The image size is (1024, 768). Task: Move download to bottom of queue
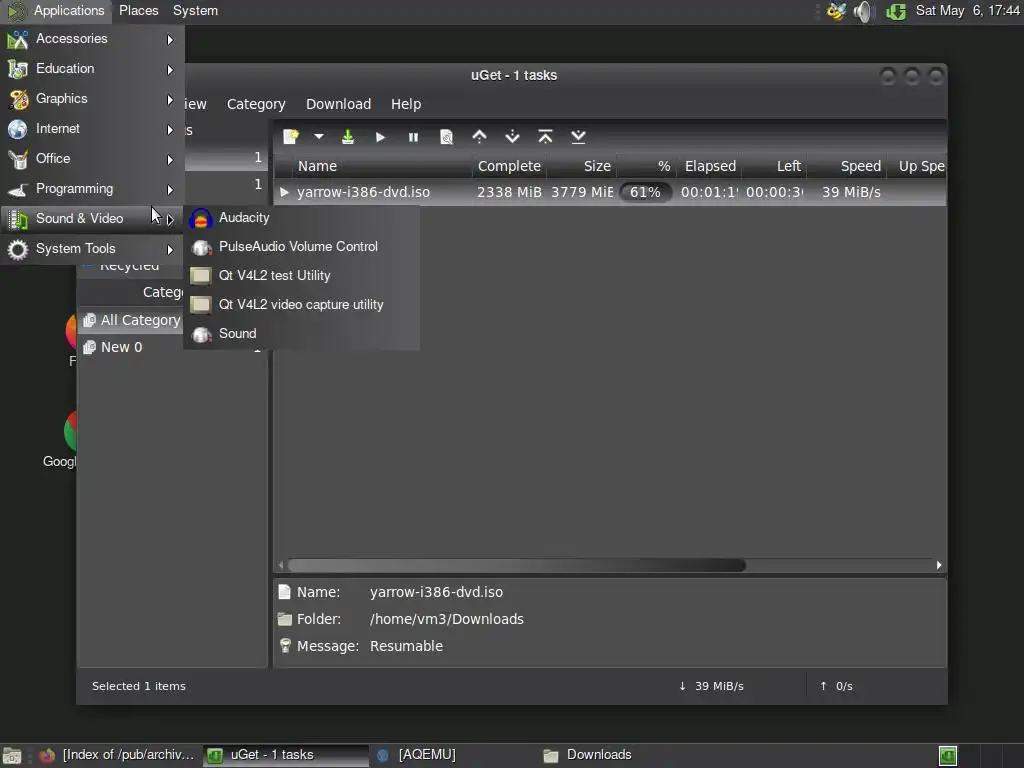tap(578, 136)
